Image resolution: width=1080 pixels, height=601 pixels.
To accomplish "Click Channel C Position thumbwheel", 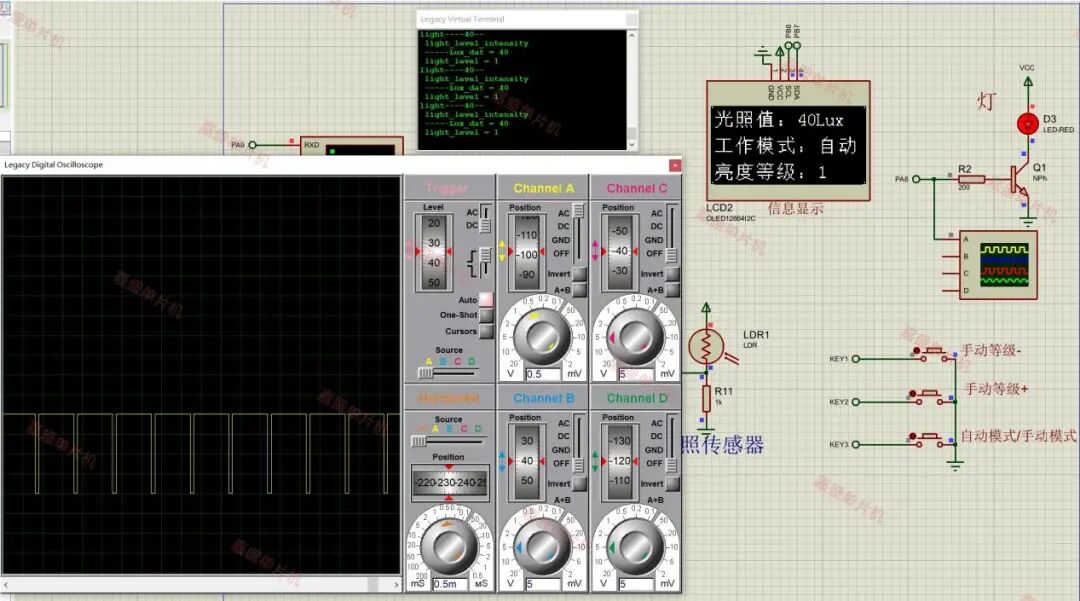I will pyautogui.click(x=620, y=252).
